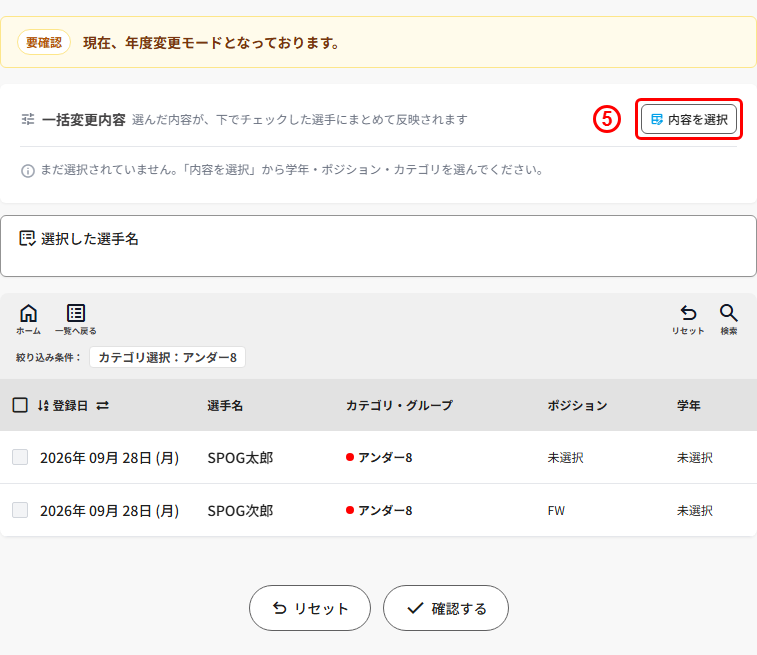The height and width of the screenshot is (655, 757).
Task: Click 未選択 position in SPOG太郎 row
Action: coord(565,458)
